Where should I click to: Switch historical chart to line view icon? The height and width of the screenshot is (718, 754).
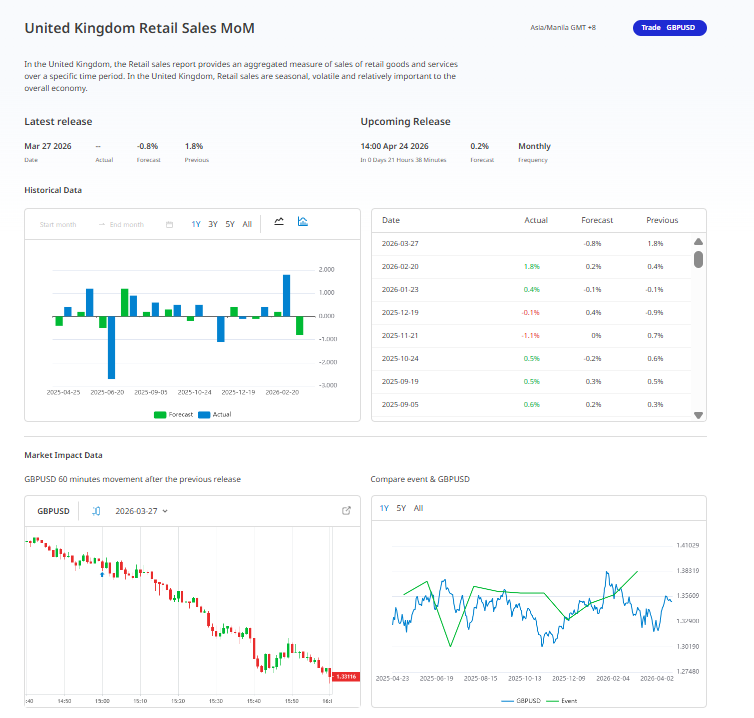click(279, 222)
